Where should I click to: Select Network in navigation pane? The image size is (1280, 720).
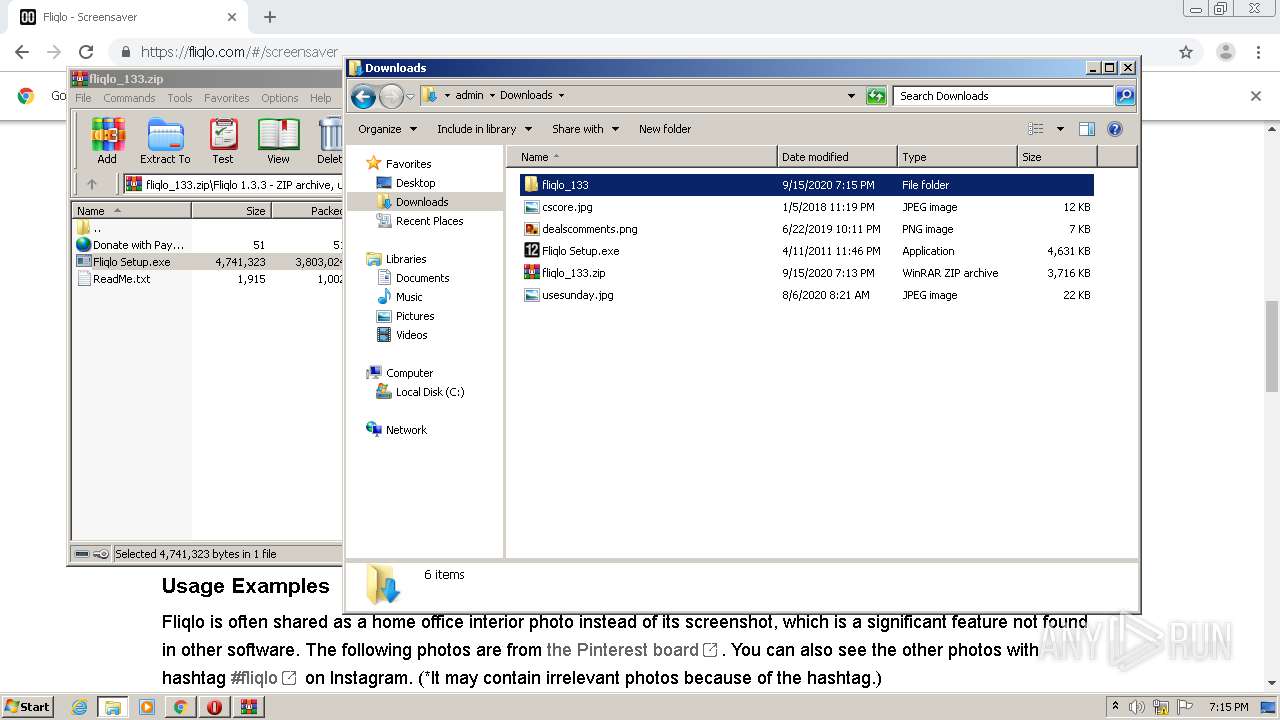(x=406, y=430)
